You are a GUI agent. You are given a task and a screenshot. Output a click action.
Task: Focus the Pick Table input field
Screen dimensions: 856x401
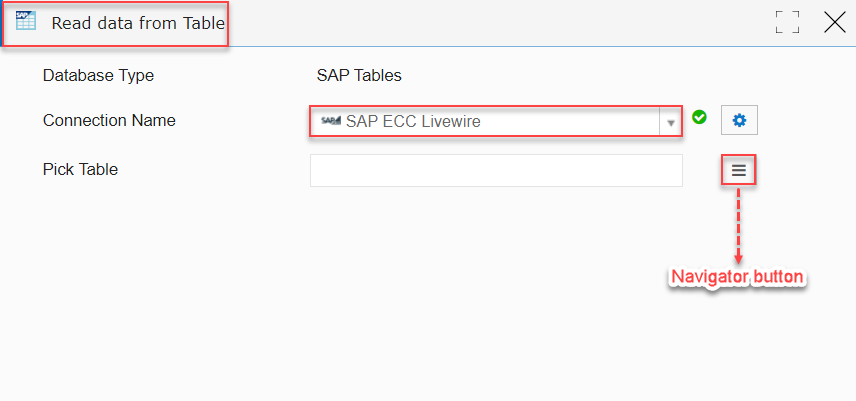496,170
